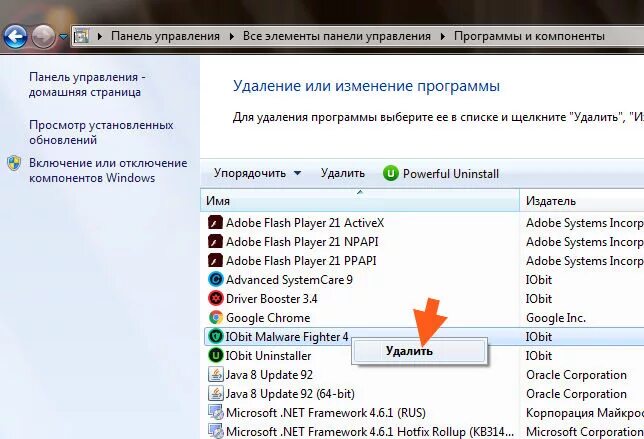
Task: Open Включение или отключение компонентов Windows
Action: pyautogui.click(x=108, y=170)
